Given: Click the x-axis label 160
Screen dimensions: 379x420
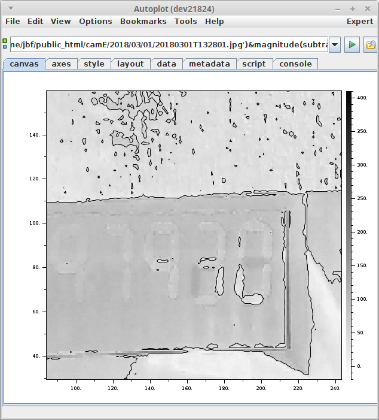Looking at the screenshot, I should pyautogui.click(x=187, y=388).
